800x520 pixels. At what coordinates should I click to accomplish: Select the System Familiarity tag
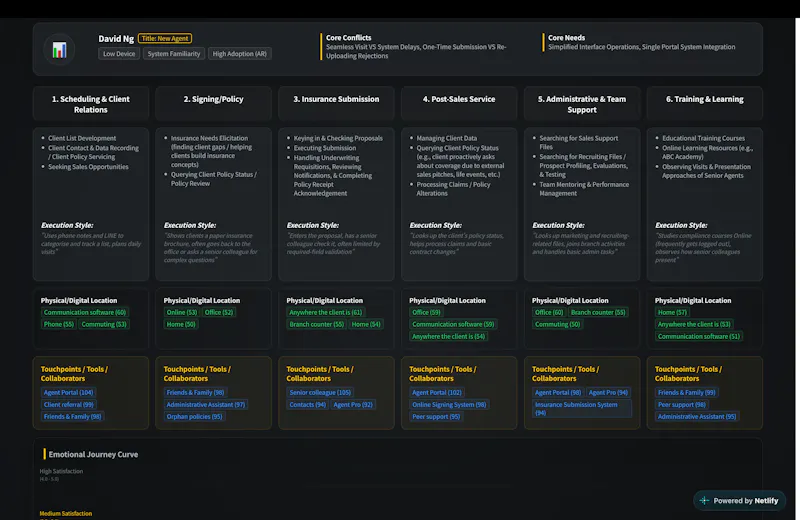point(174,54)
